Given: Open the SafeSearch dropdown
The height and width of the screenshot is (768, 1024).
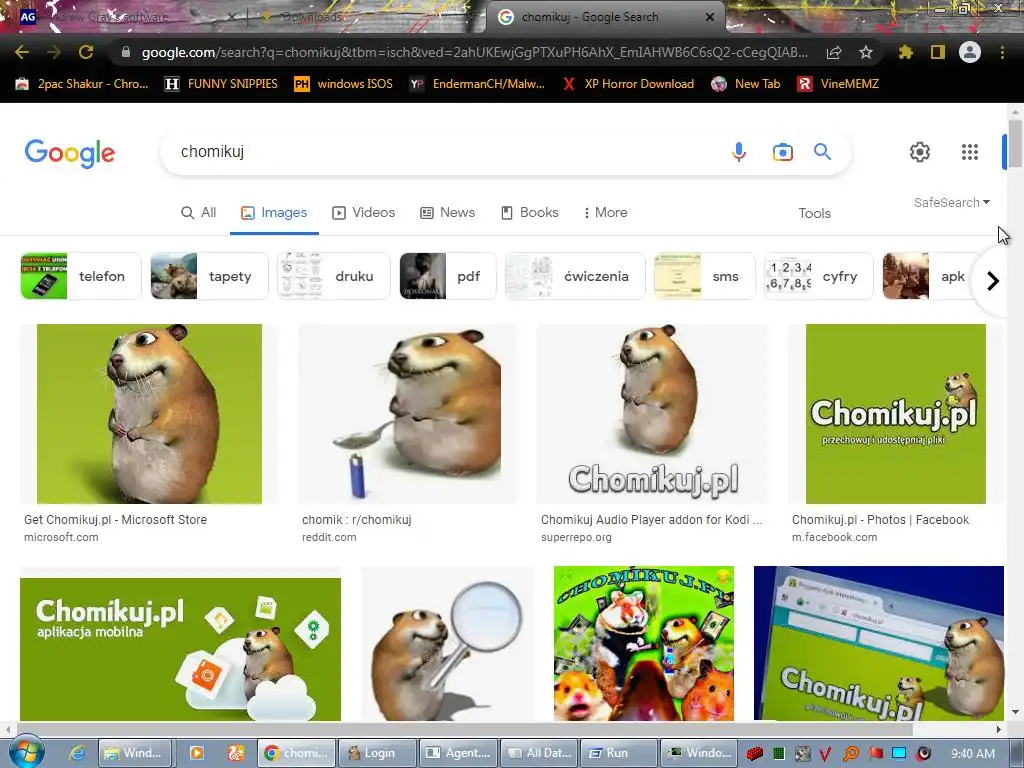Looking at the screenshot, I should [x=952, y=202].
